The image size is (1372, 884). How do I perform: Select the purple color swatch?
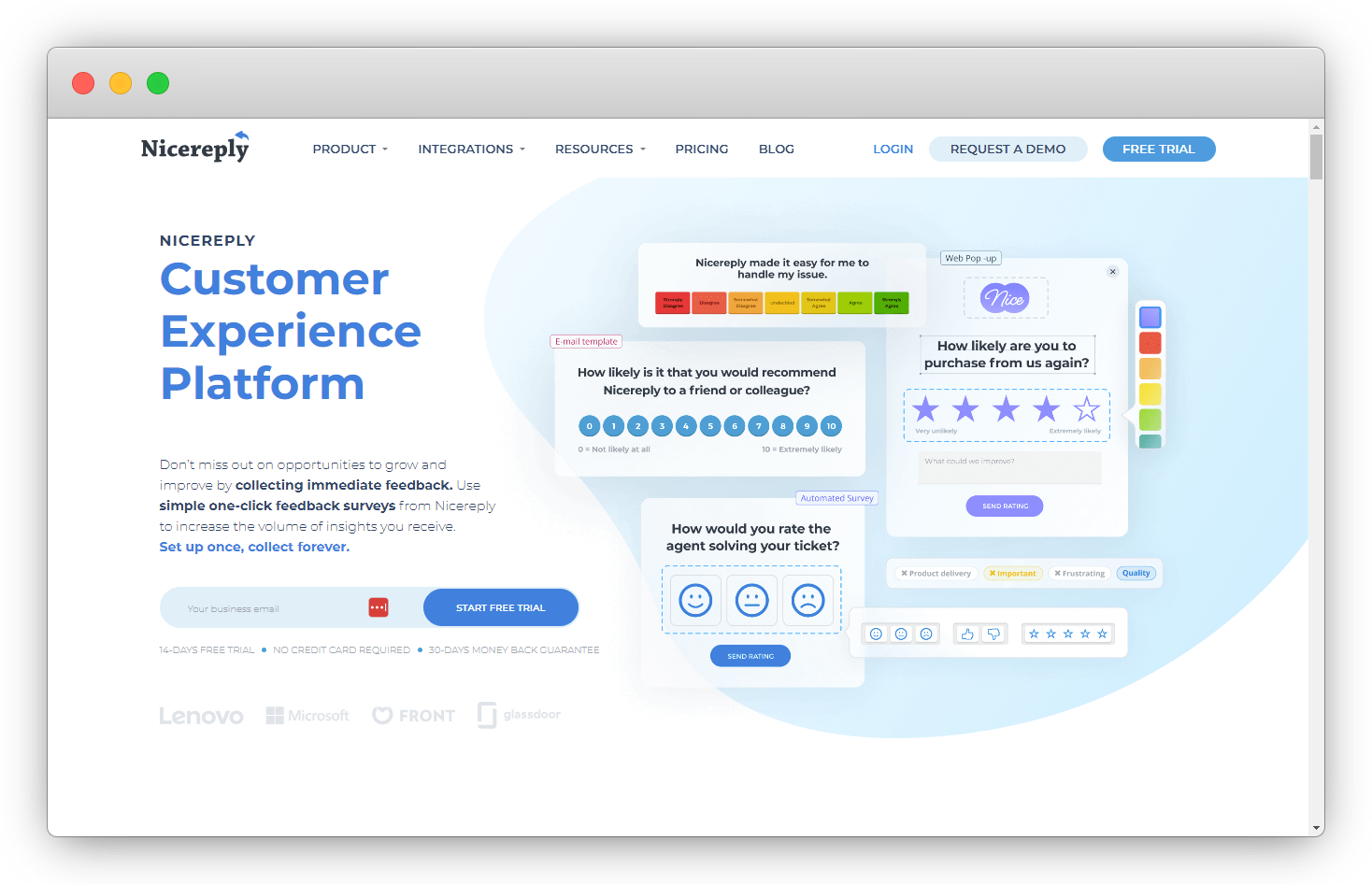(x=1150, y=317)
